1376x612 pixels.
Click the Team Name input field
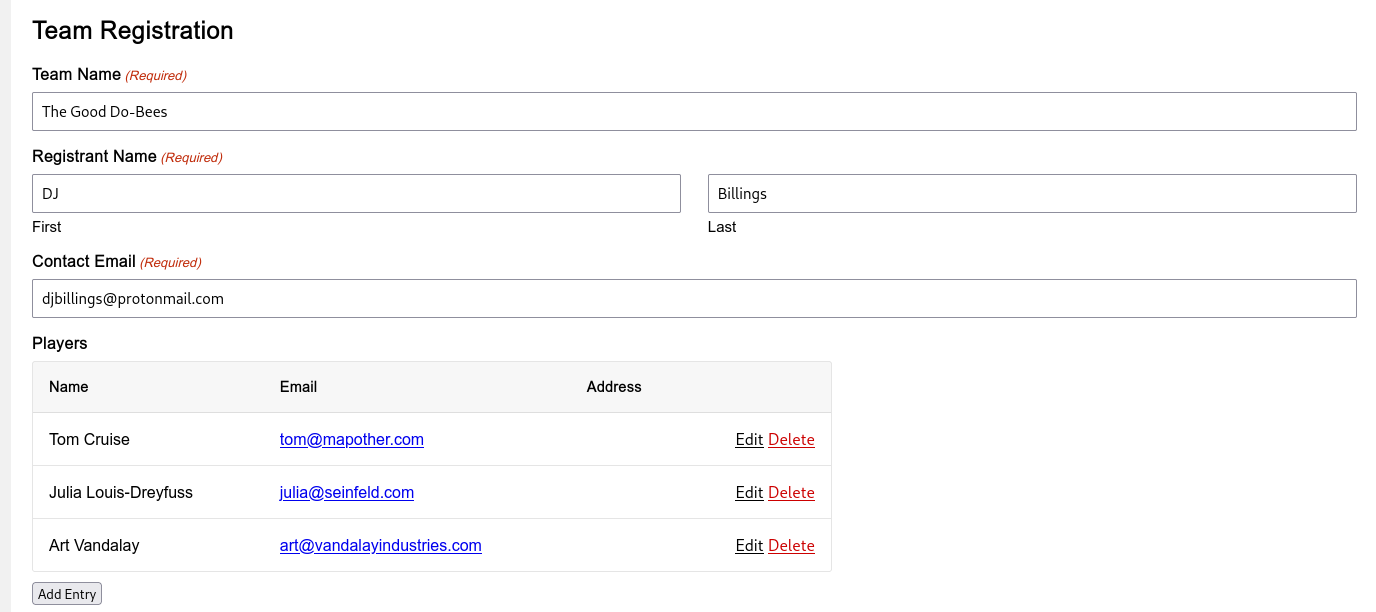(694, 111)
